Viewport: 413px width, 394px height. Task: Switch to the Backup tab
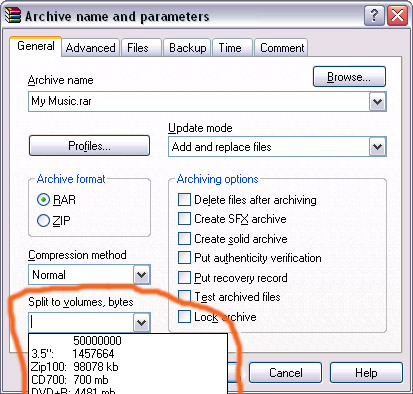(x=187, y=48)
